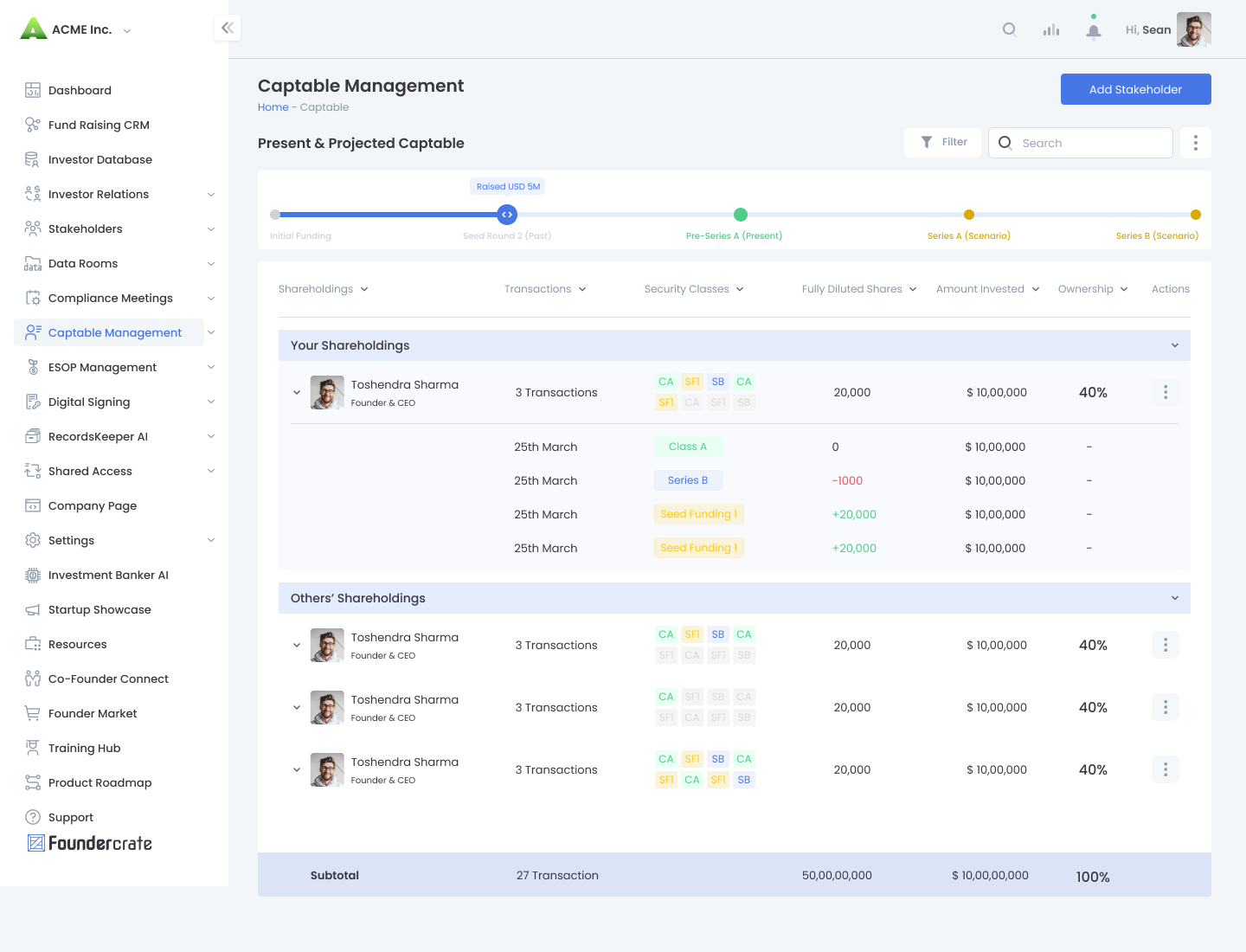This screenshot has height=952, width=1246.
Task: Click Add Stakeholder button
Action: pyautogui.click(x=1136, y=89)
